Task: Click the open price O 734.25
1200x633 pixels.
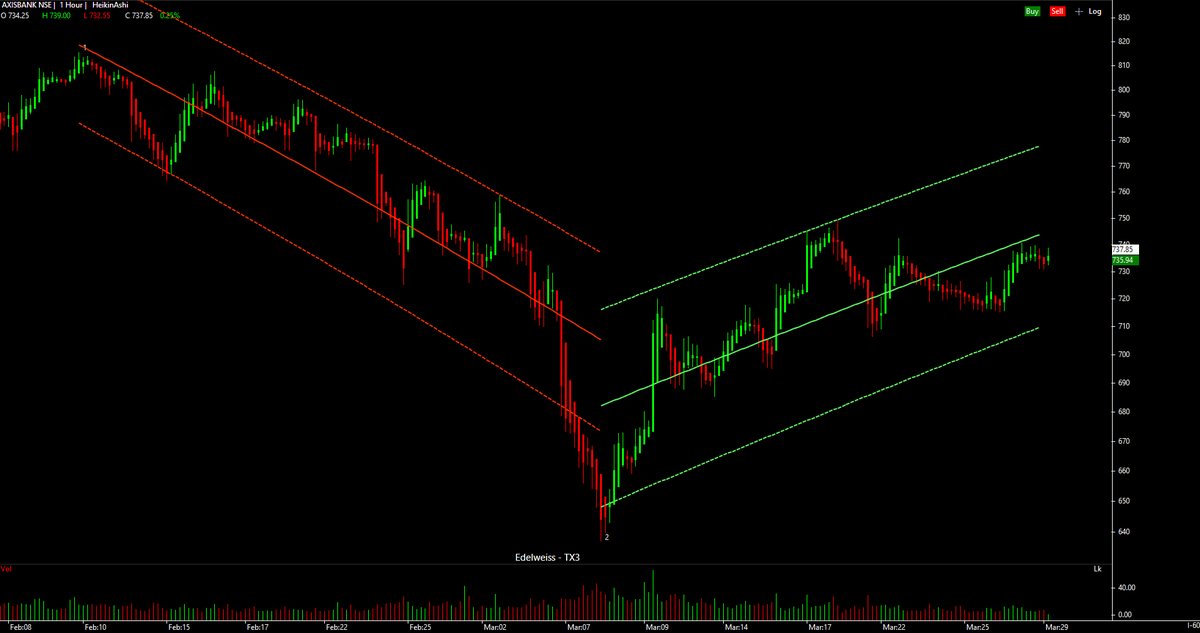Action: (x=16, y=15)
